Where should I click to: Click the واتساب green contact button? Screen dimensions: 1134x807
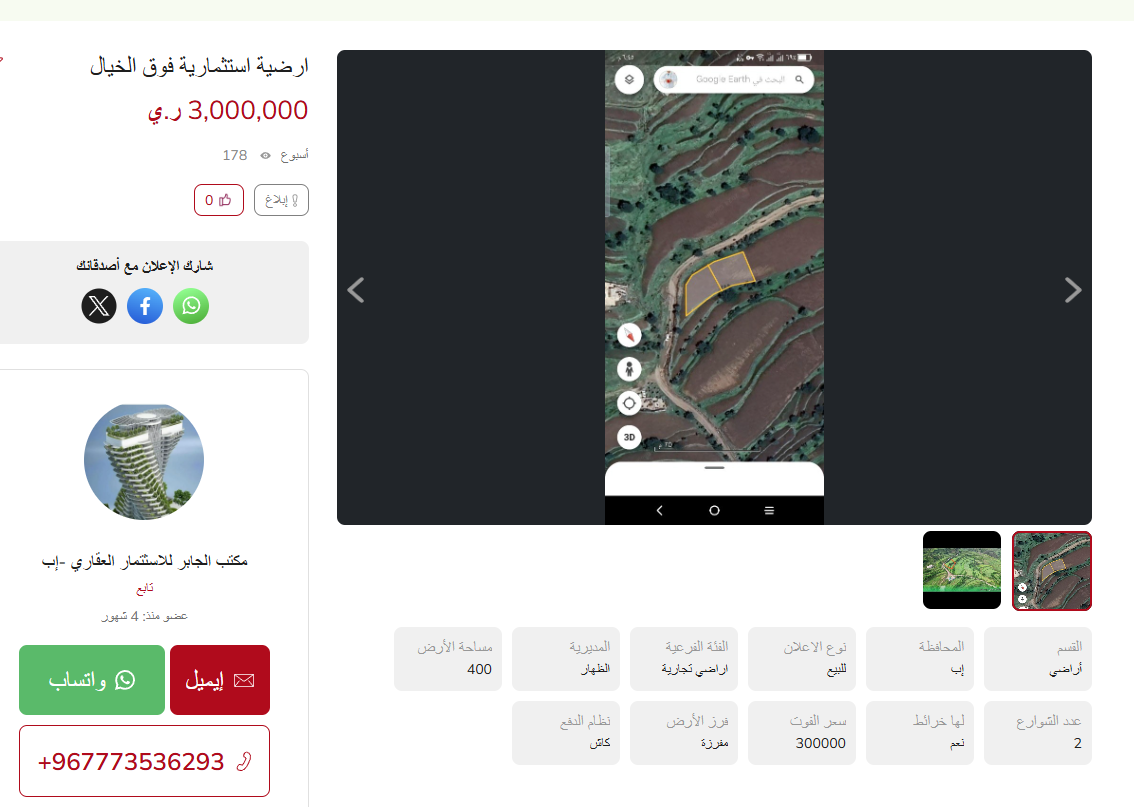point(92,680)
